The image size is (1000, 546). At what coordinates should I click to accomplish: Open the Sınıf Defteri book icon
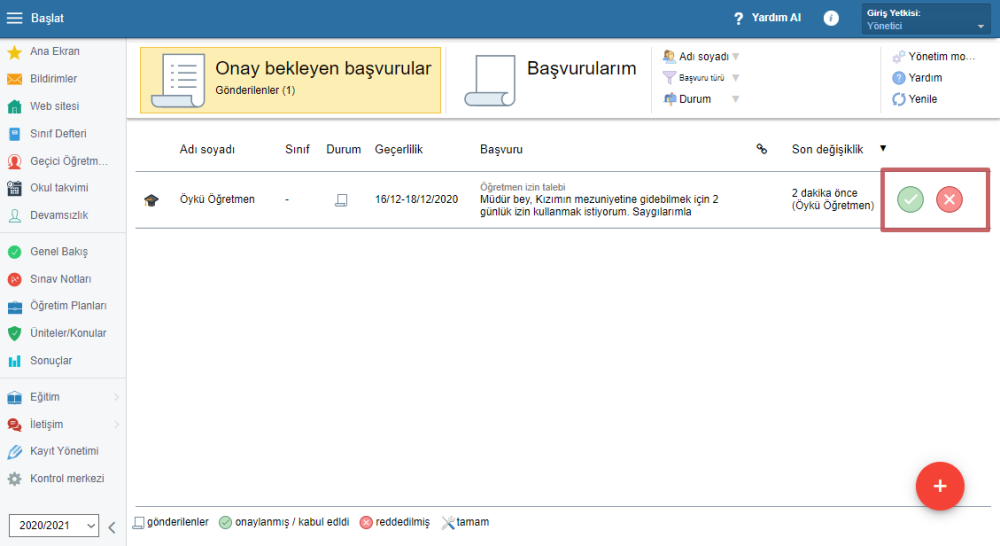(x=14, y=134)
